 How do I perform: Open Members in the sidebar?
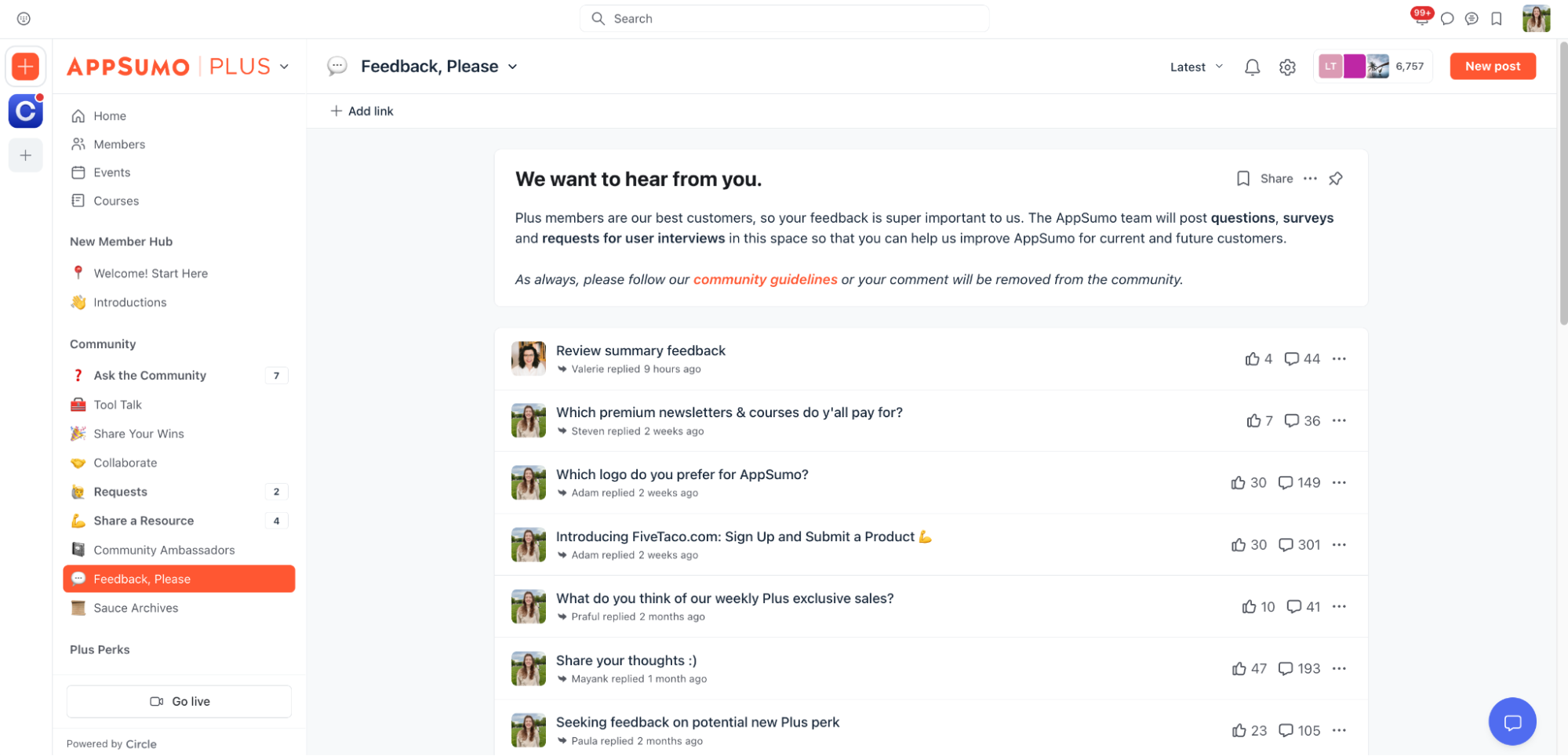pyautogui.click(x=119, y=144)
